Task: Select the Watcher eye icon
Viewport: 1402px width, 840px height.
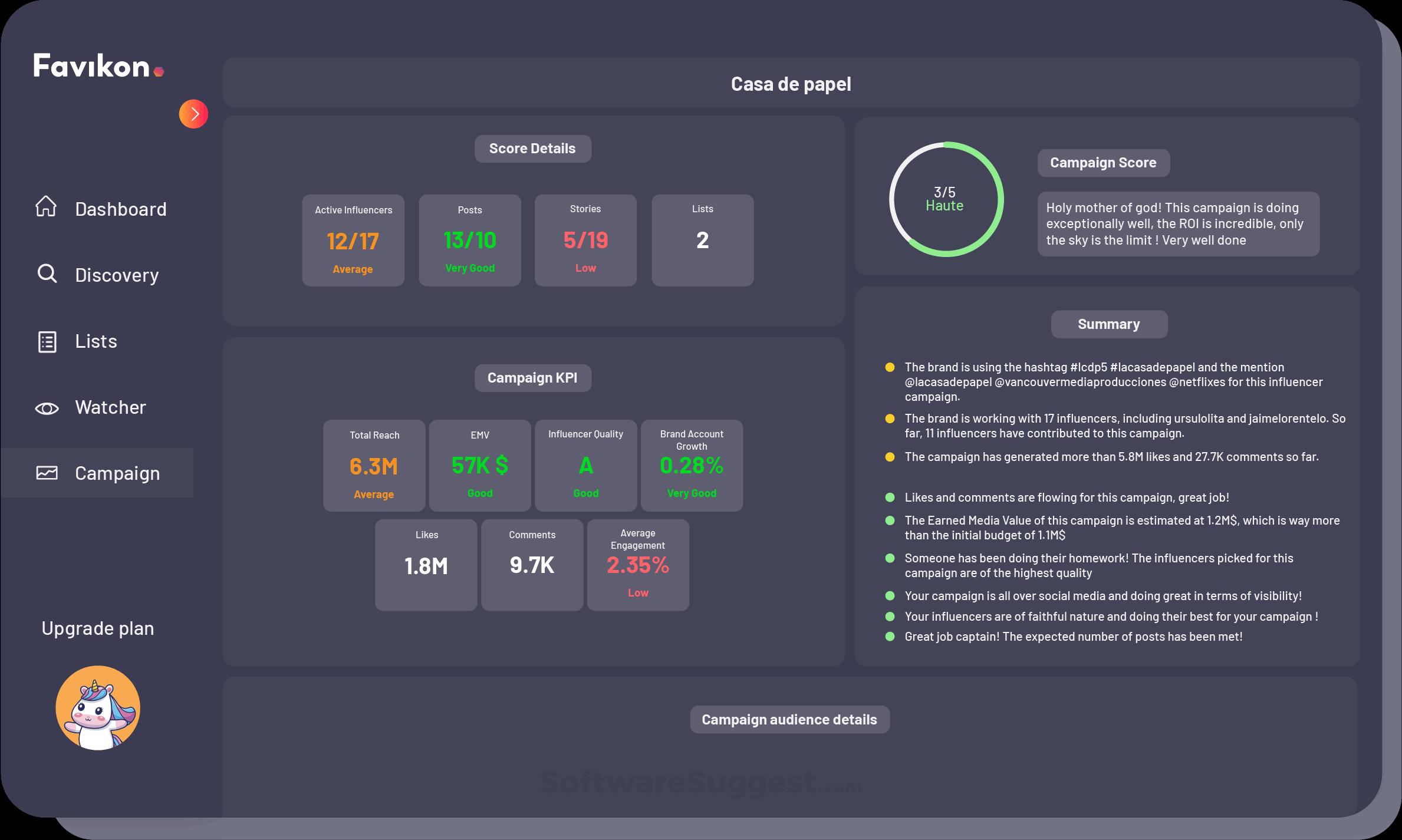Action: coord(47,407)
